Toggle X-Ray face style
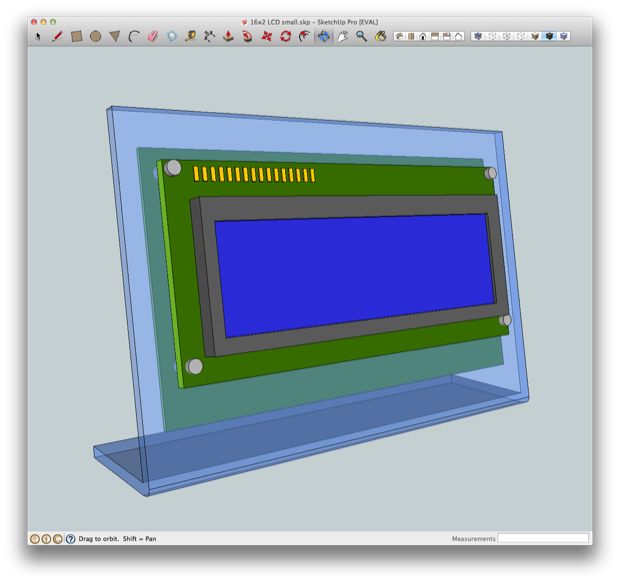 tap(478, 36)
